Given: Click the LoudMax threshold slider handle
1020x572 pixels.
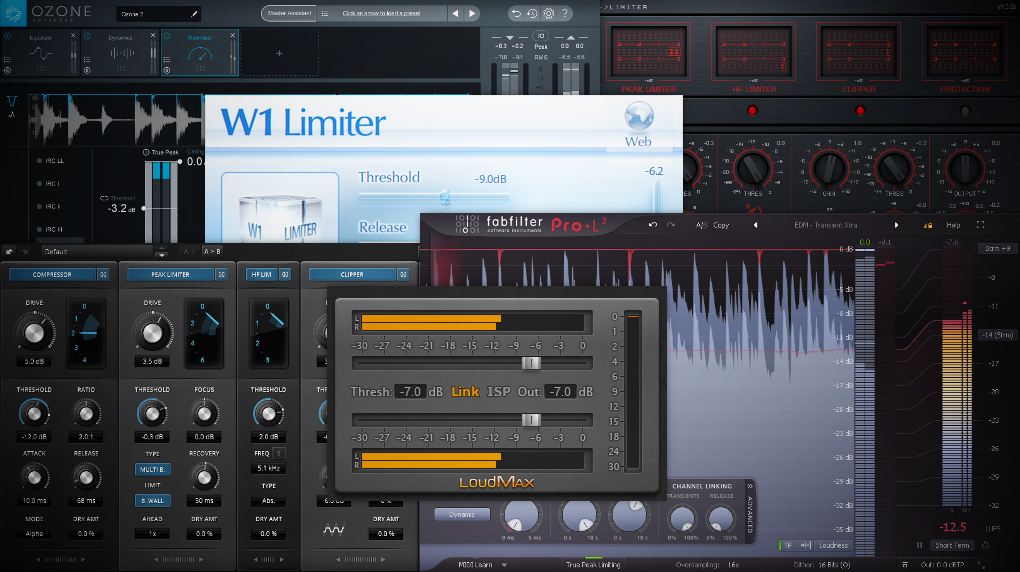Looking at the screenshot, I should point(531,363).
